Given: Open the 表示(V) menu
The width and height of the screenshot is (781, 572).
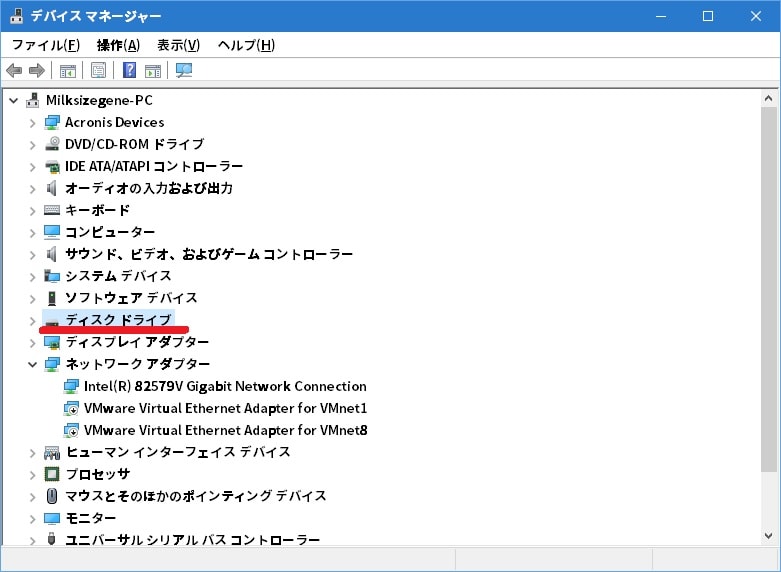Looking at the screenshot, I should (x=178, y=45).
